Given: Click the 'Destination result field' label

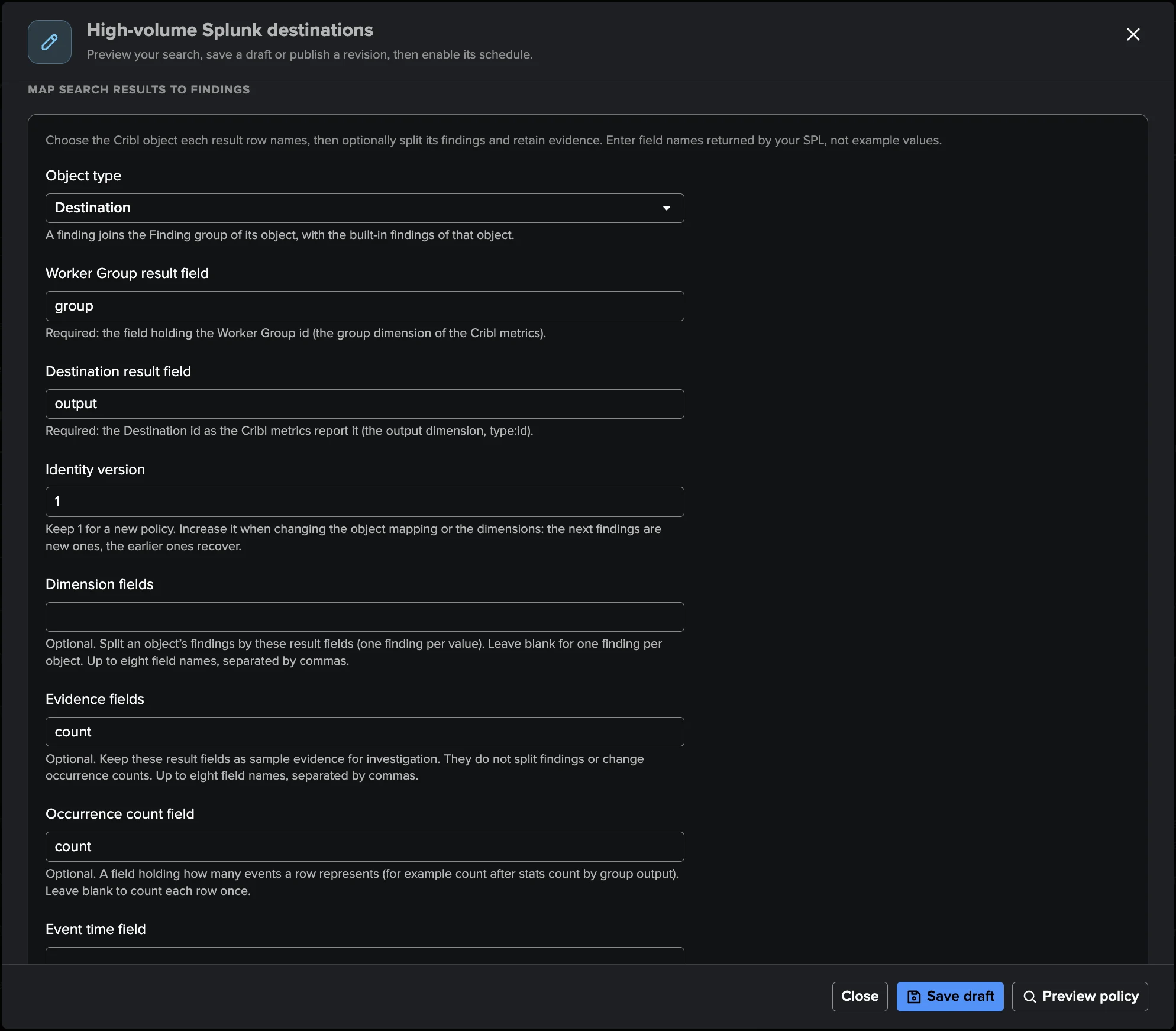Looking at the screenshot, I should 118,371.
